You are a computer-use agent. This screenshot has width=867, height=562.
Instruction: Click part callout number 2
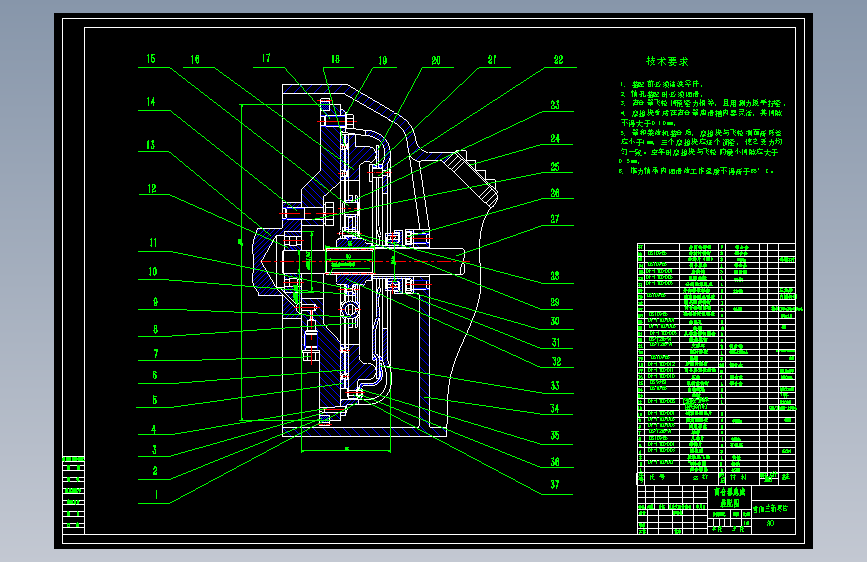point(155,471)
